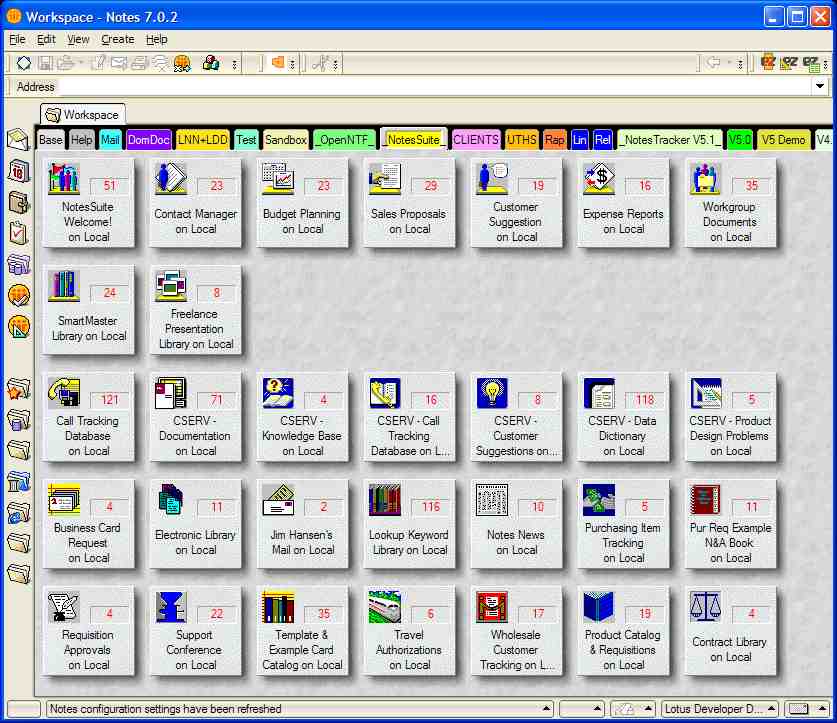Open the Address bar dropdown arrow

click(819, 86)
